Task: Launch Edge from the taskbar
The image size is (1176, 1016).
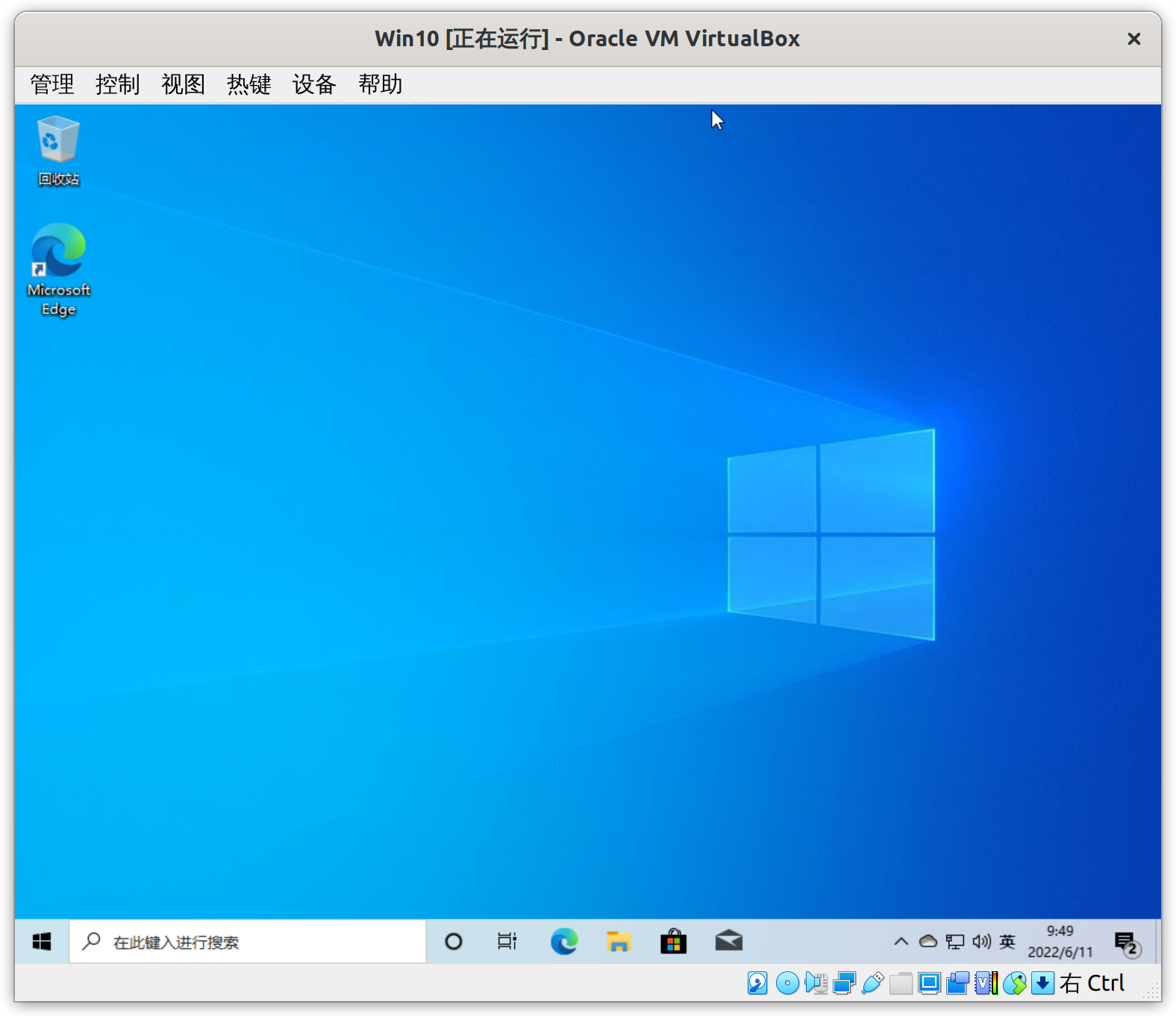Action: (x=564, y=941)
